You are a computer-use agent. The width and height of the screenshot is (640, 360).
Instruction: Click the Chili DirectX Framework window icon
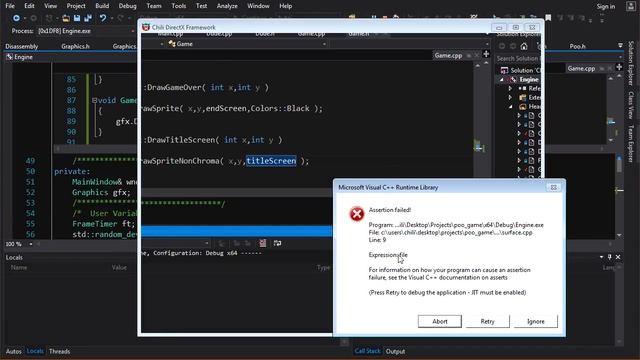146,27
